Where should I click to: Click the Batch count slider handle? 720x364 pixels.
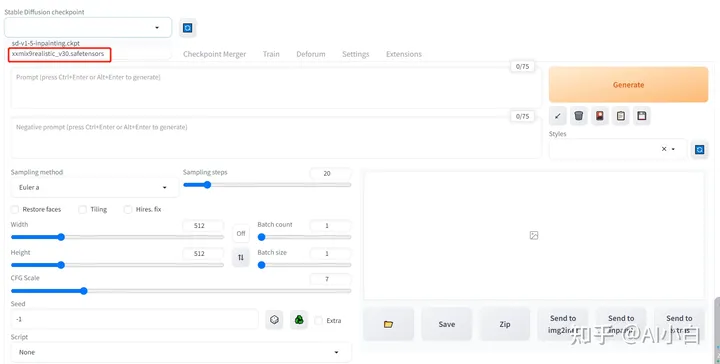click(261, 237)
